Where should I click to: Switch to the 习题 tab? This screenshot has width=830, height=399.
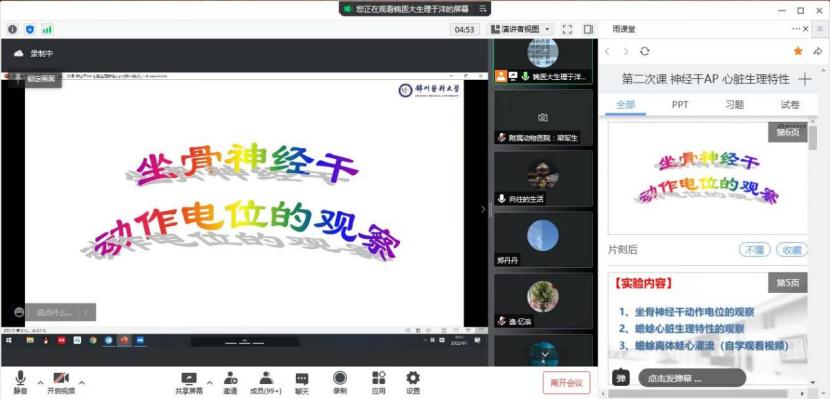(x=735, y=105)
